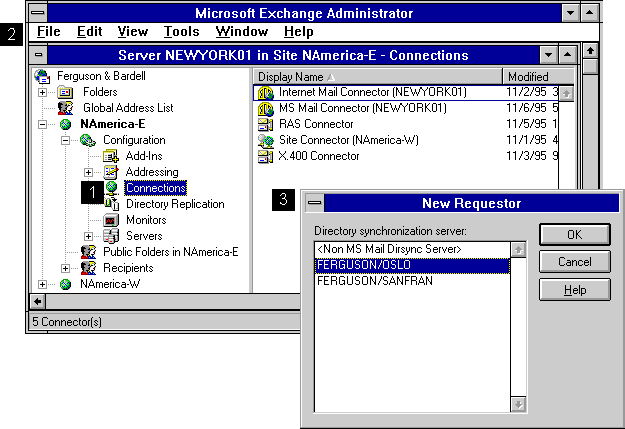Select the RAS Connector row

pos(406,124)
